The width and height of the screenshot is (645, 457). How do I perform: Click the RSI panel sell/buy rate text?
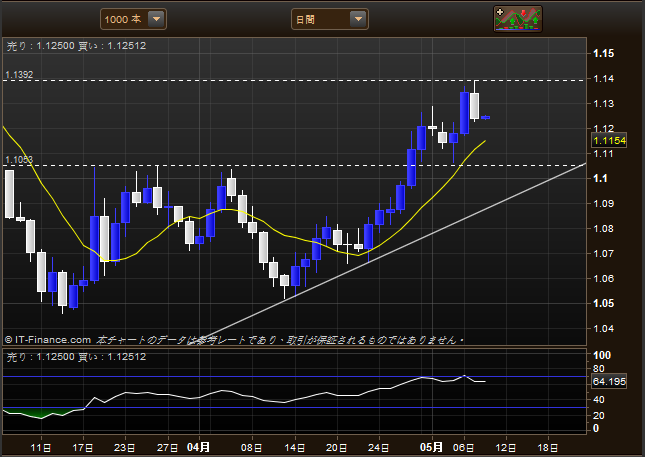point(77,357)
